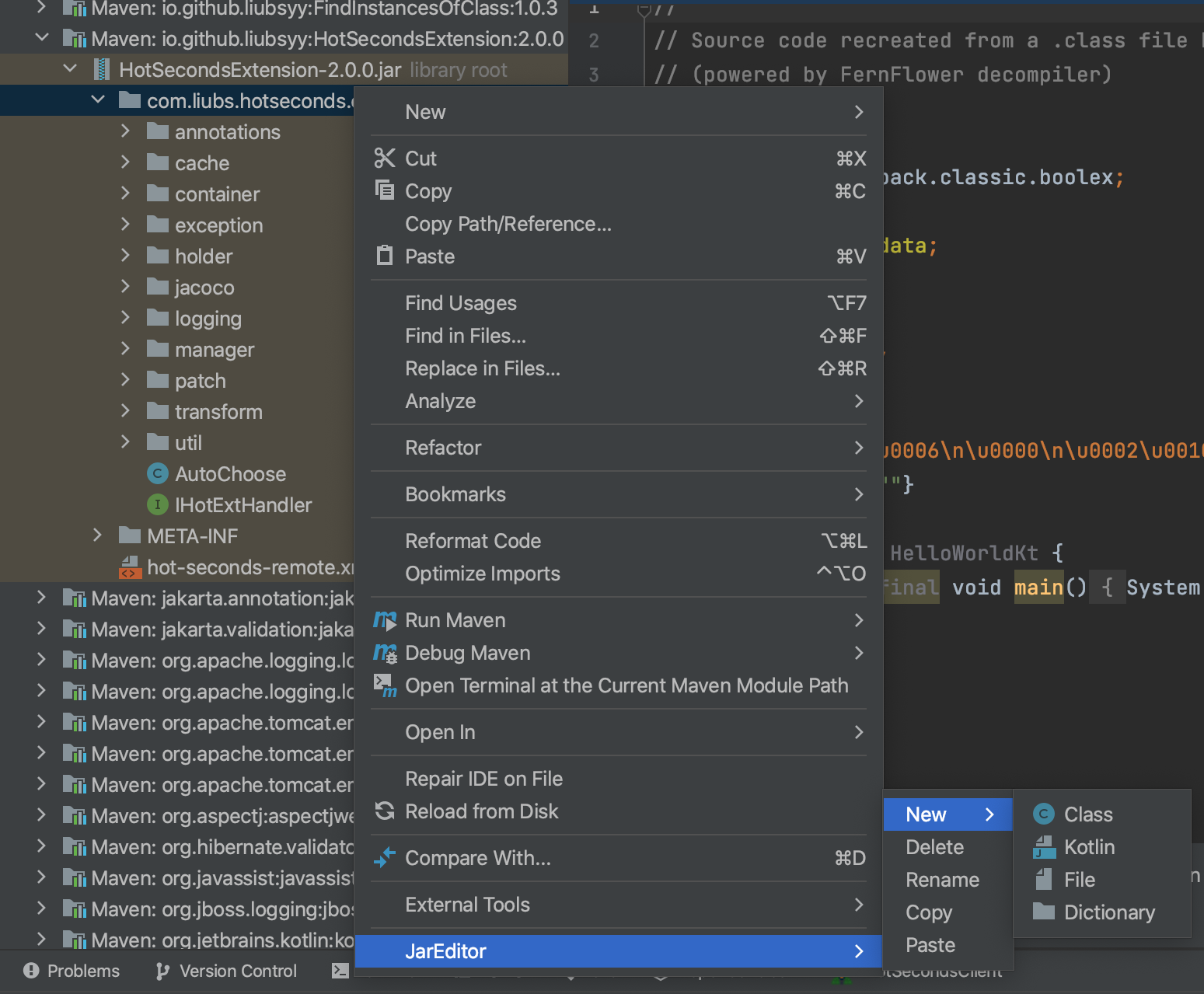Collapse the HotSecondsExtension-2.0.0.jar node
1204x994 pixels.
coord(70,69)
